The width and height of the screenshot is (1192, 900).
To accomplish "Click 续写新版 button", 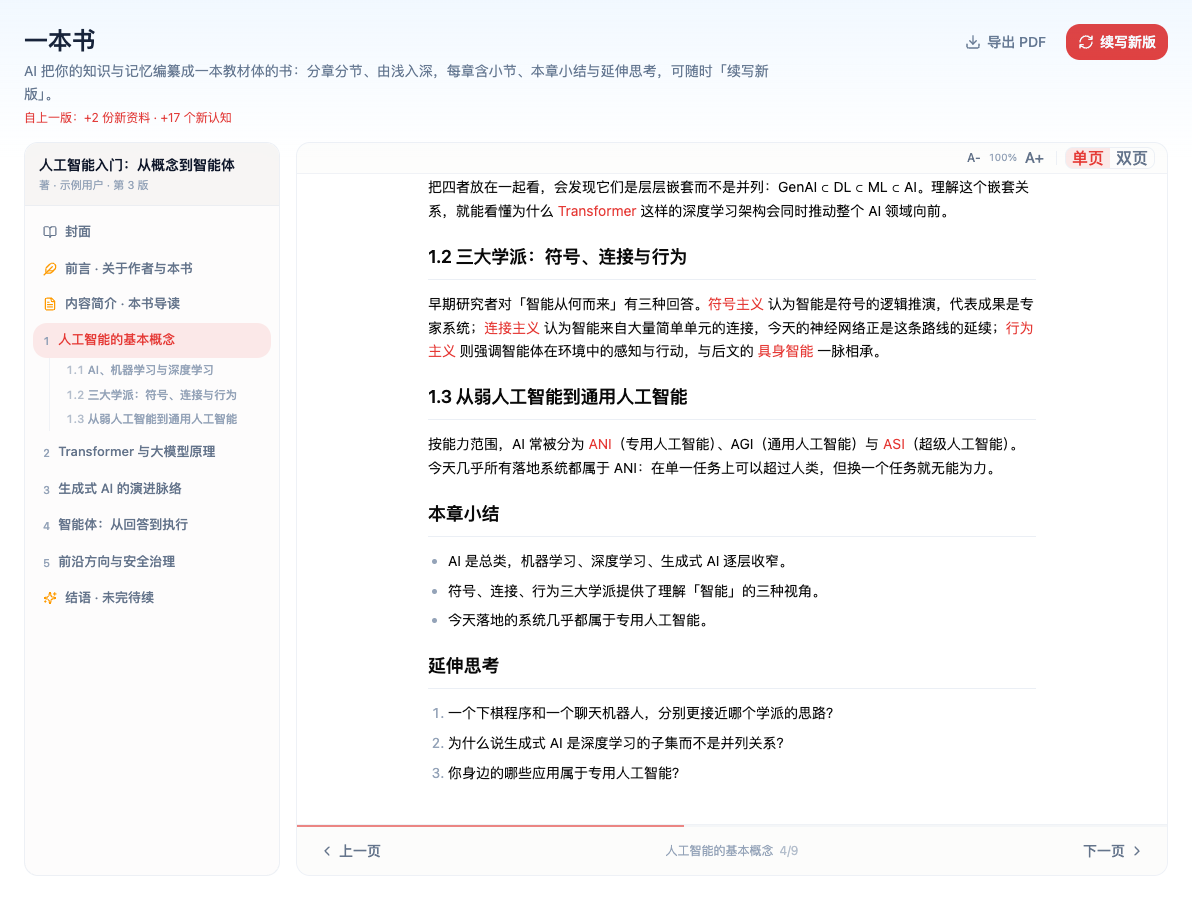I will point(1117,43).
